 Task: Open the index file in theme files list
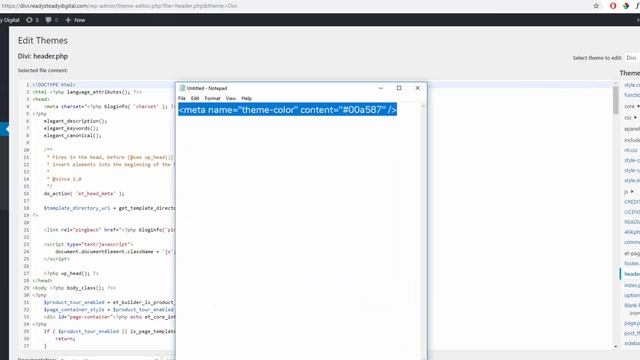632,285
